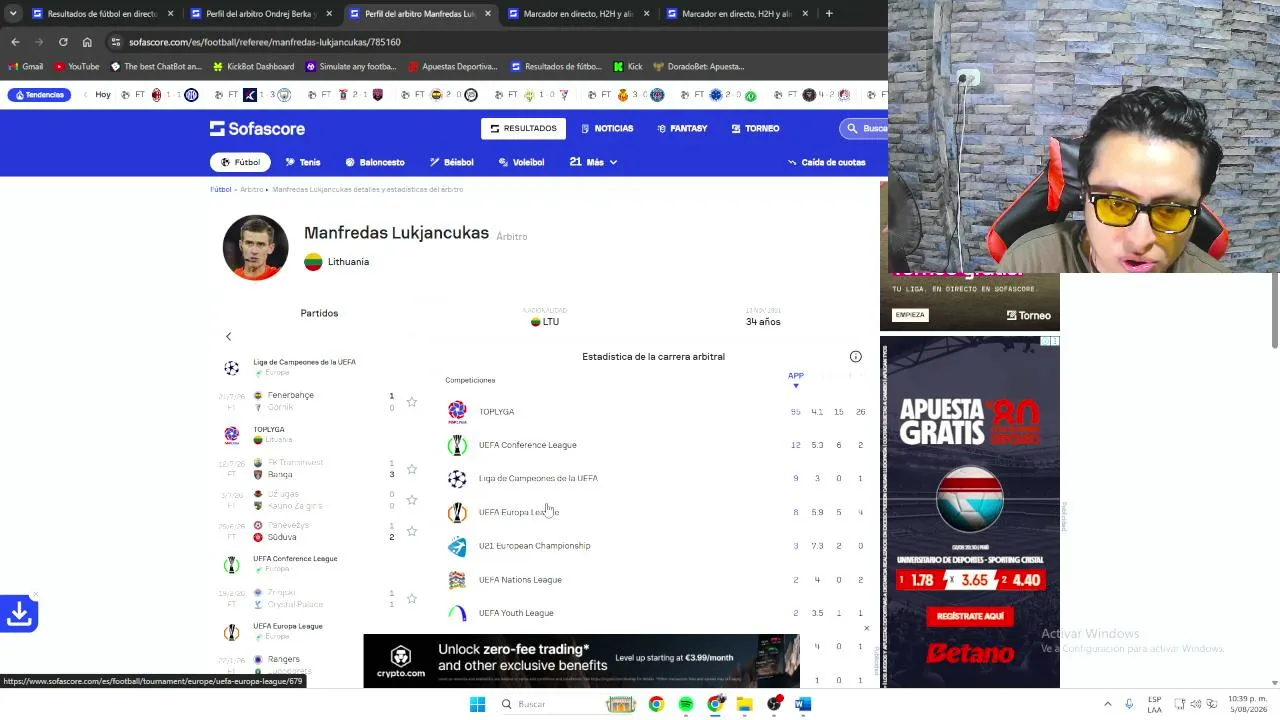
Task: Open the Árbitro breadcrumb link
Action: [251, 190]
